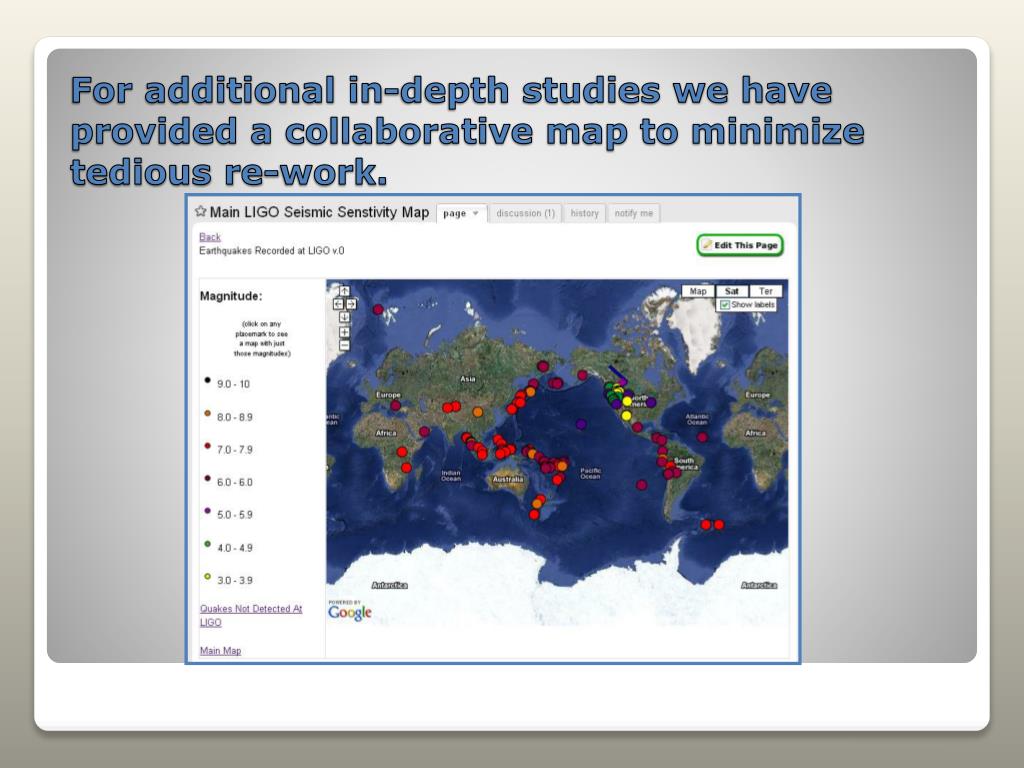This screenshot has width=1024, height=768.
Task: Pan the map up with the arrow
Action: pos(344,291)
